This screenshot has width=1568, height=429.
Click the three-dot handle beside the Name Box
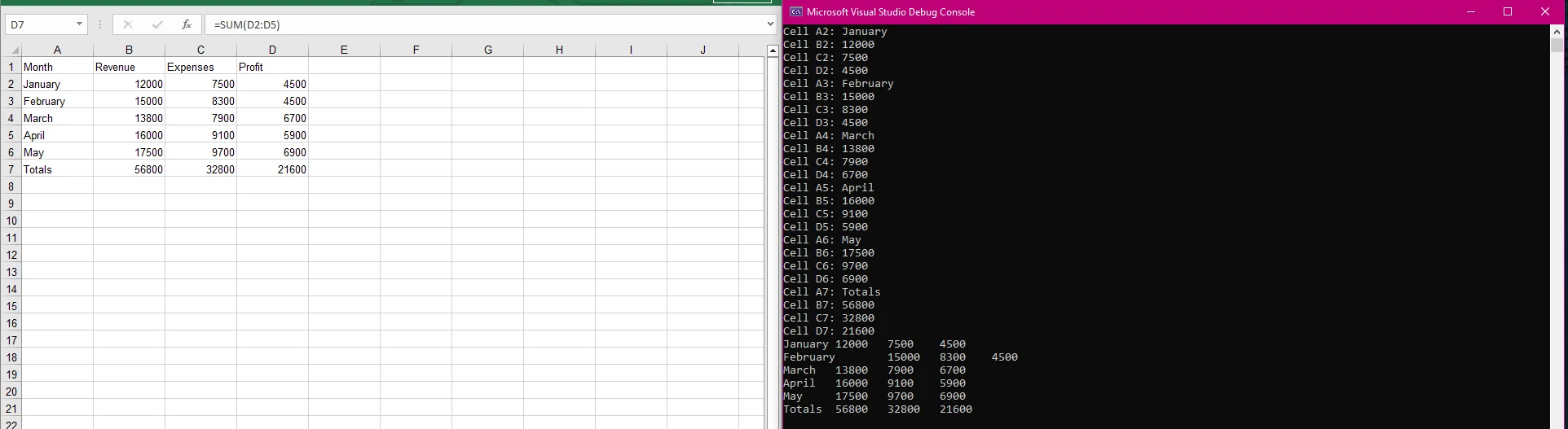[100, 24]
